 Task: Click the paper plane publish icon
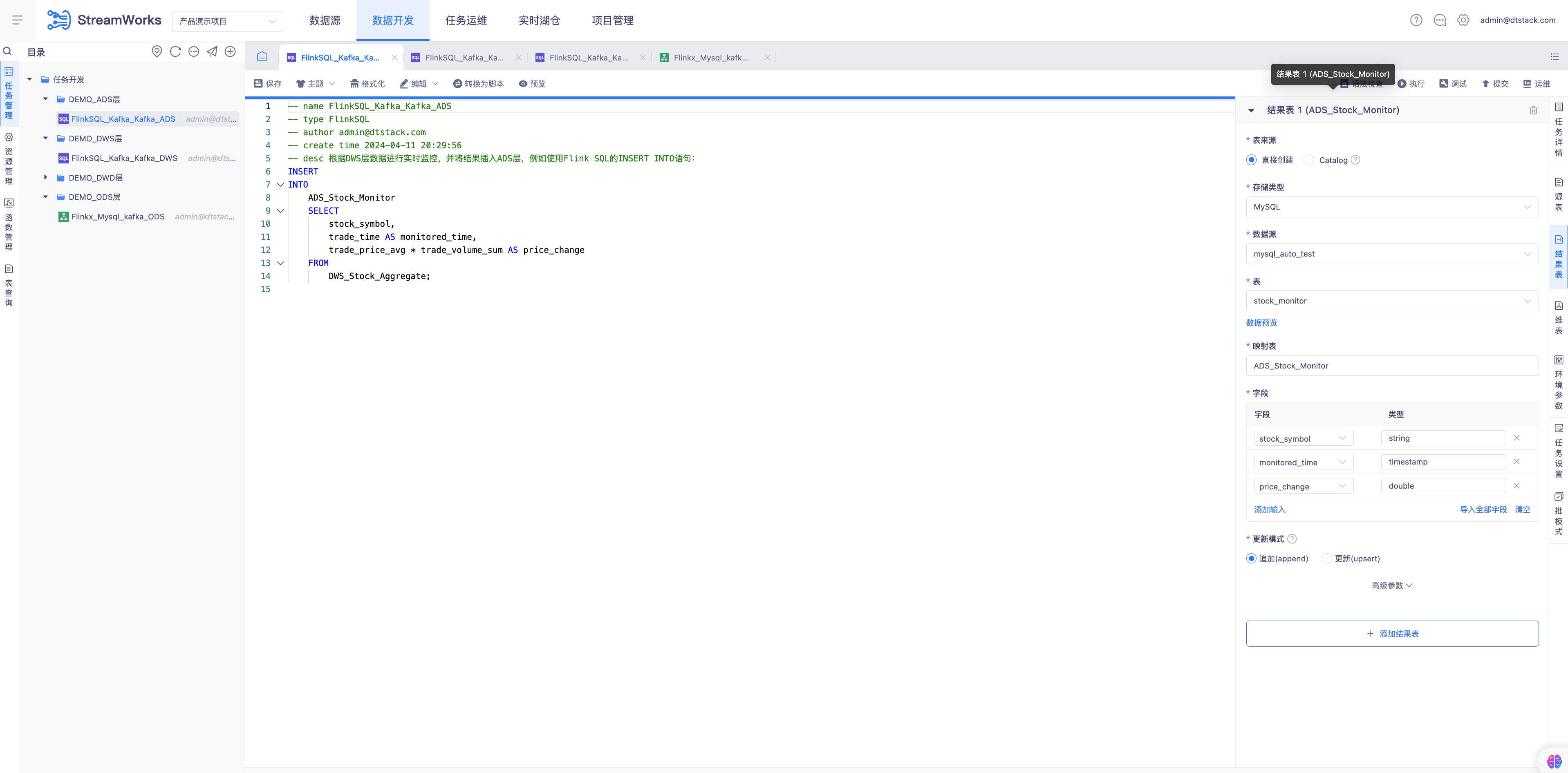212,52
